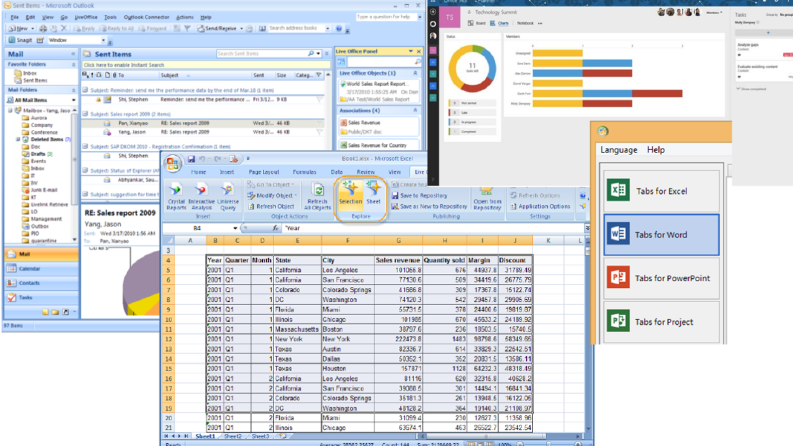Click the Live Office Panel search magnifier
Screen dimensions: 793x446
point(417,62)
